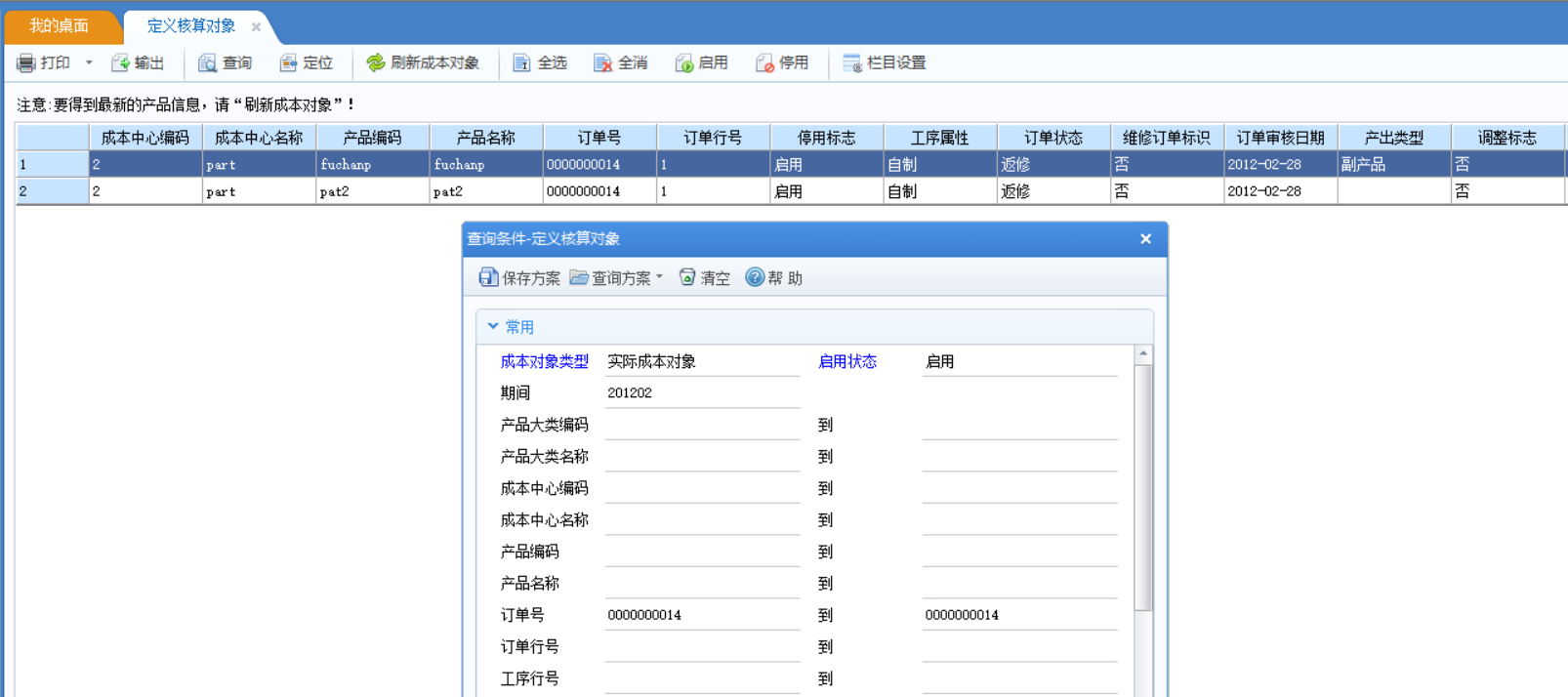This screenshot has height=697, width=1568.
Task: Click the 订单号 start field with 0000000014
Action: (x=702, y=616)
